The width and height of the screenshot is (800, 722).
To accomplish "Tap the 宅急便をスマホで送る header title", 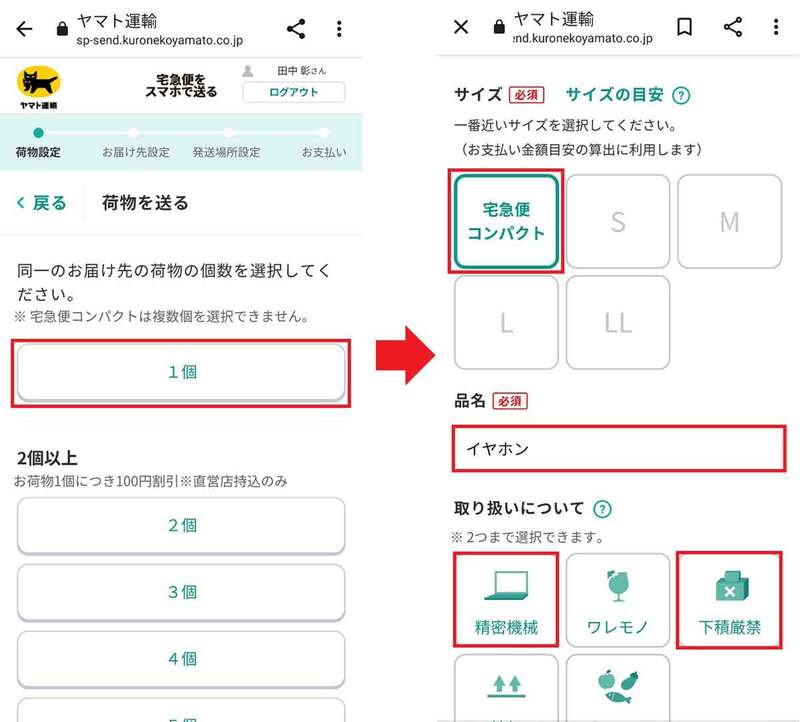I will tap(181, 86).
